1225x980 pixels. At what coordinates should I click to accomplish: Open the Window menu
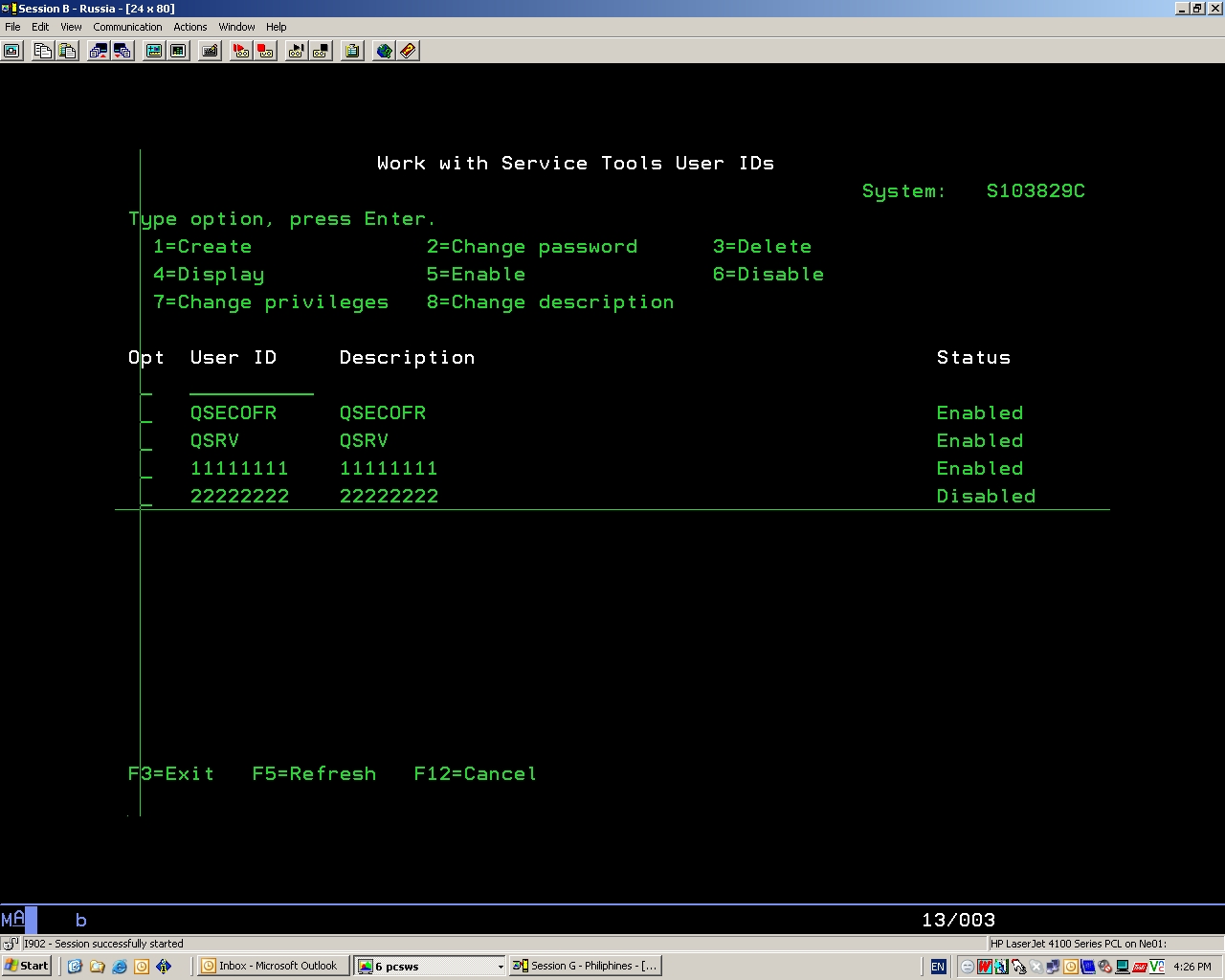(236, 27)
